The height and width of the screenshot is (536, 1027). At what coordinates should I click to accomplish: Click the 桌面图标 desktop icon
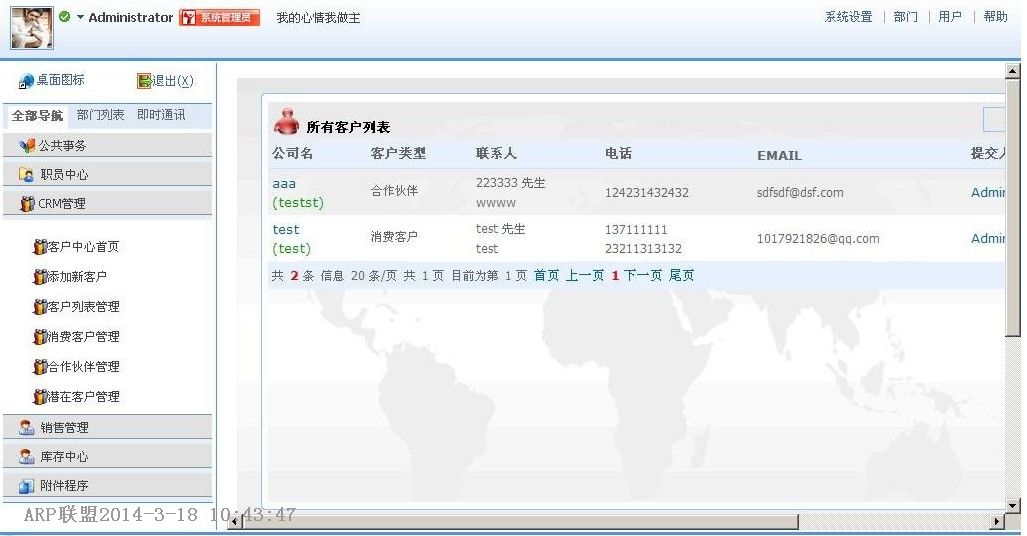(x=26, y=81)
